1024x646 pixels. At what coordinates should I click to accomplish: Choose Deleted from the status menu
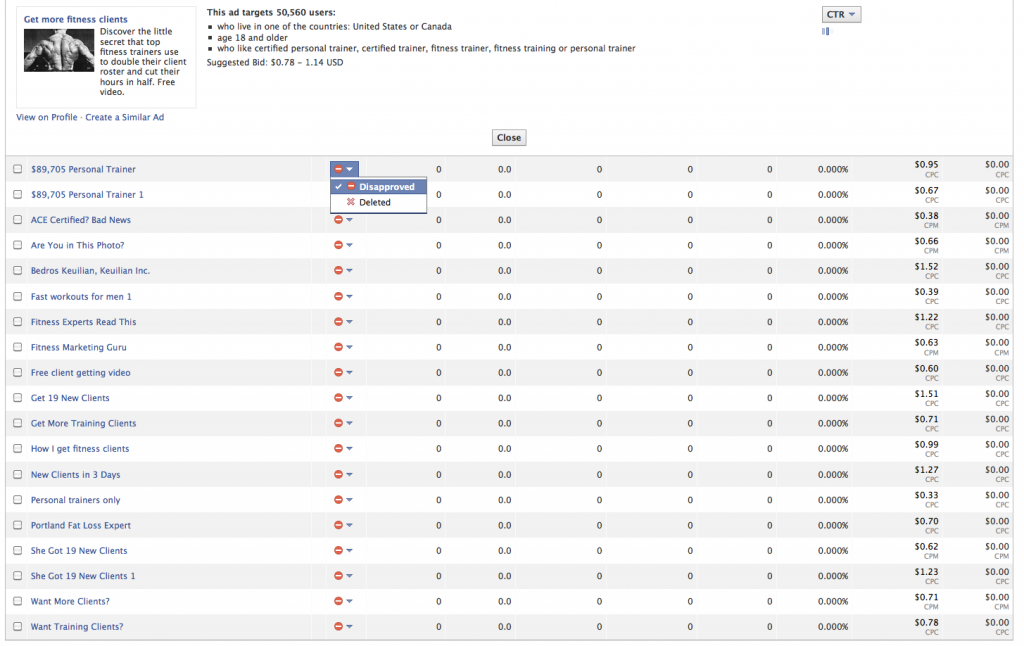(x=374, y=202)
